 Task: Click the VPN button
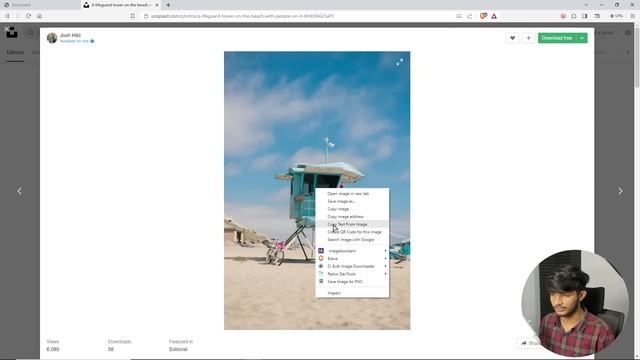(x=616, y=16)
